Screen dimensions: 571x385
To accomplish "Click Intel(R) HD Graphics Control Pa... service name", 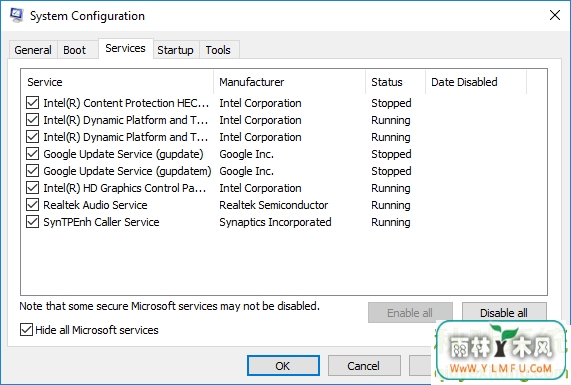I will [x=125, y=188].
